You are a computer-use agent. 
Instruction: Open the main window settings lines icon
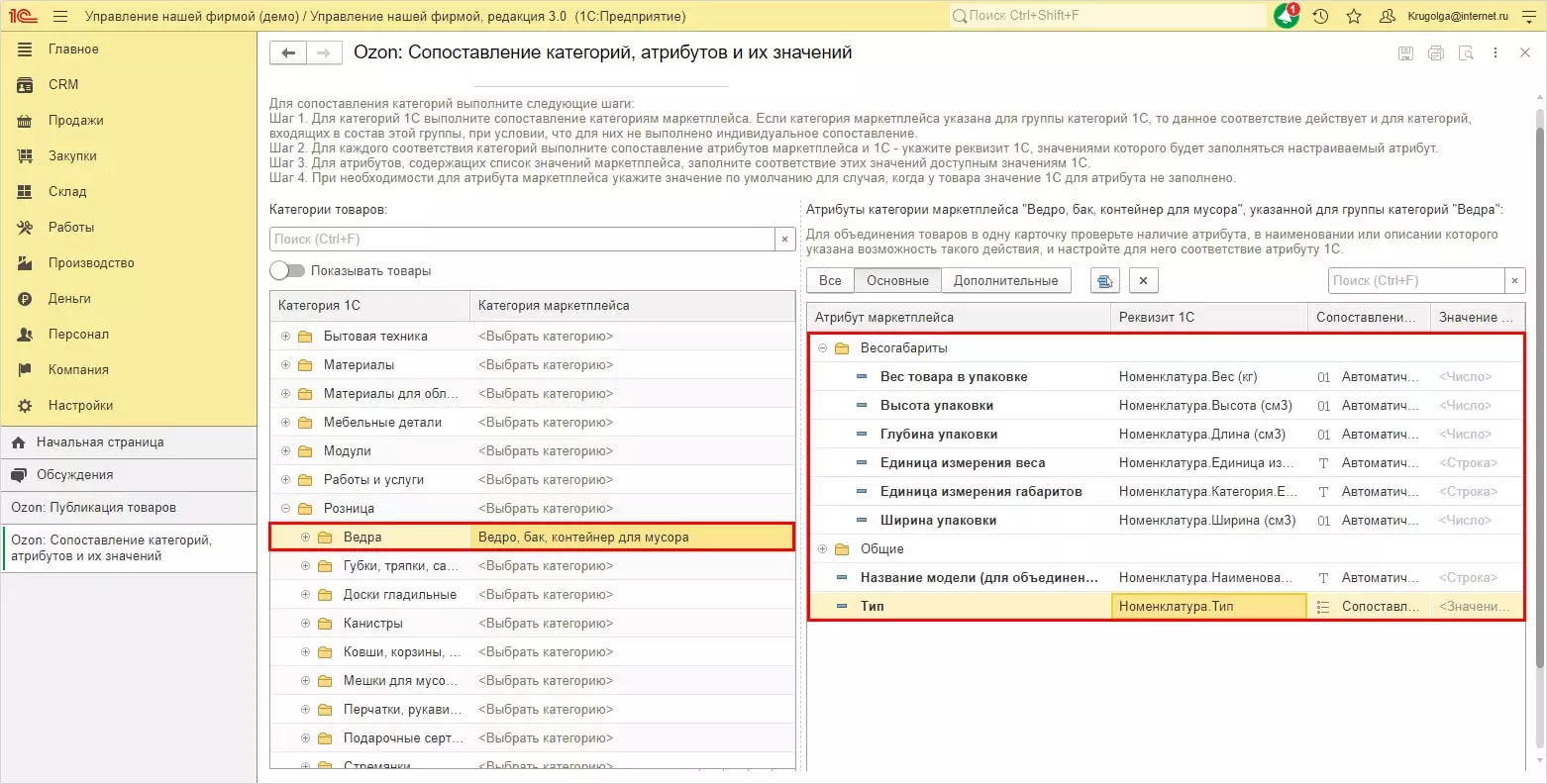tap(1528, 16)
